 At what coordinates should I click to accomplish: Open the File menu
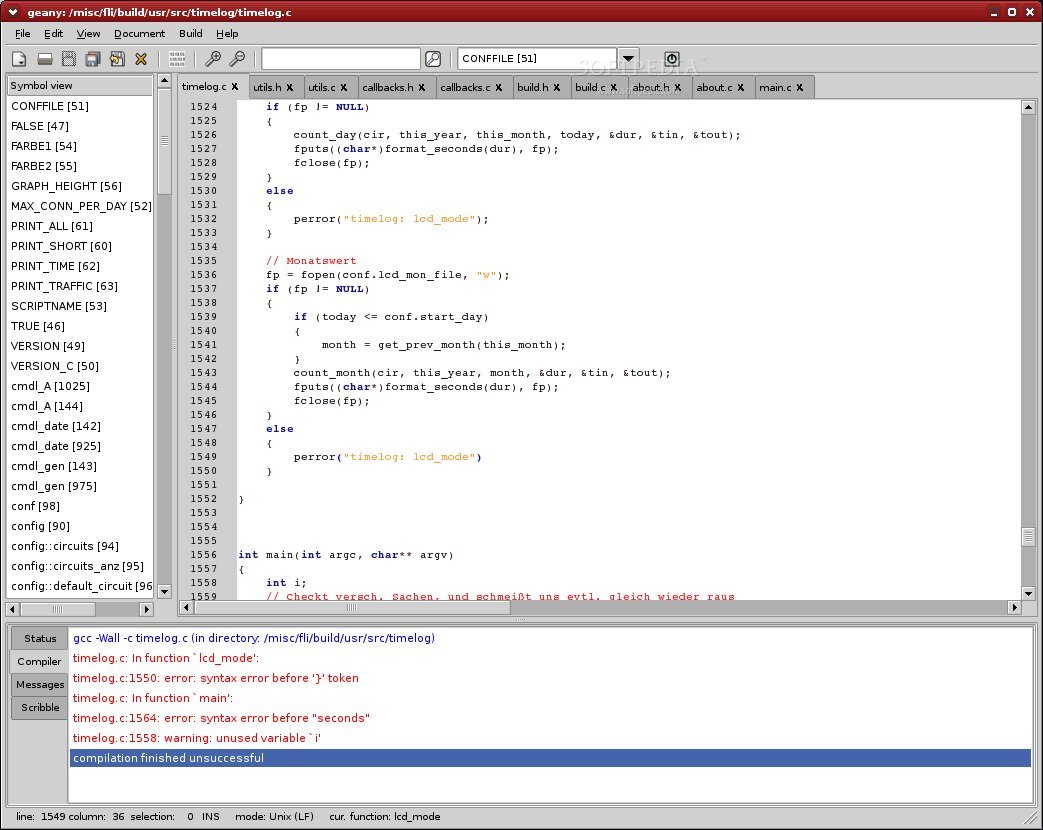point(23,33)
